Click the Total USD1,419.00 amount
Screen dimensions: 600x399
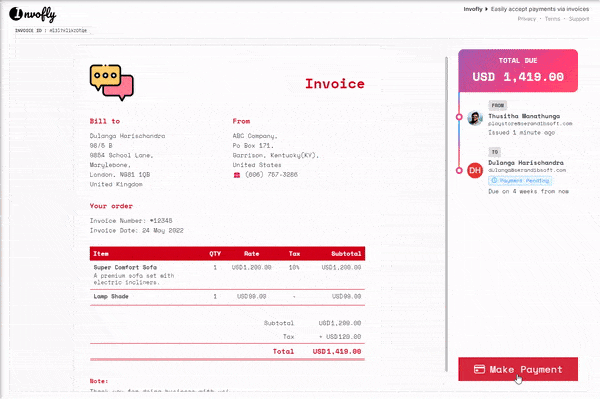click(337, 351)
